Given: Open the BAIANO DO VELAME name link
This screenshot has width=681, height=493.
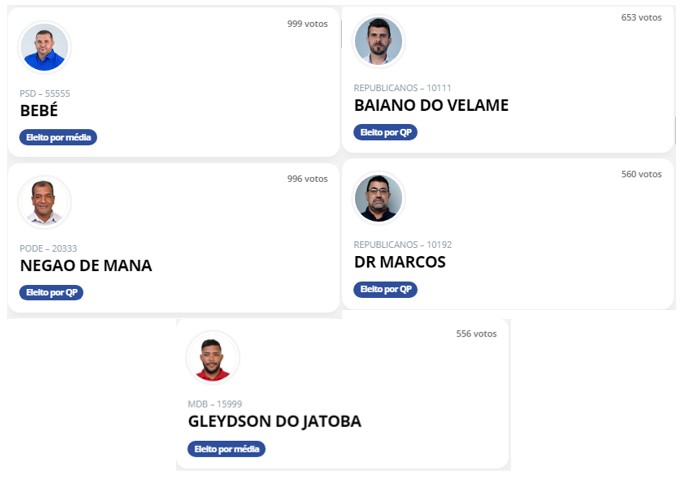Looking at the screenshot, I should (431, 106).
